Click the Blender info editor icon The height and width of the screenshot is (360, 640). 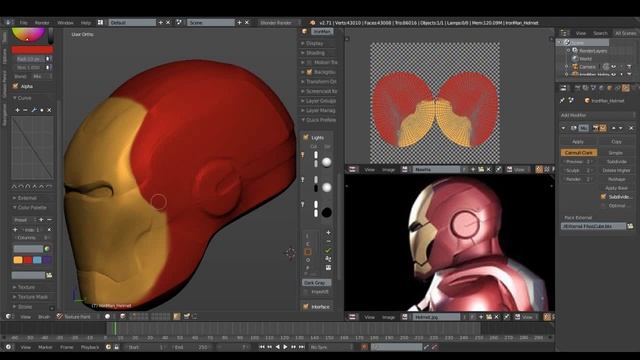click(8, 22)
